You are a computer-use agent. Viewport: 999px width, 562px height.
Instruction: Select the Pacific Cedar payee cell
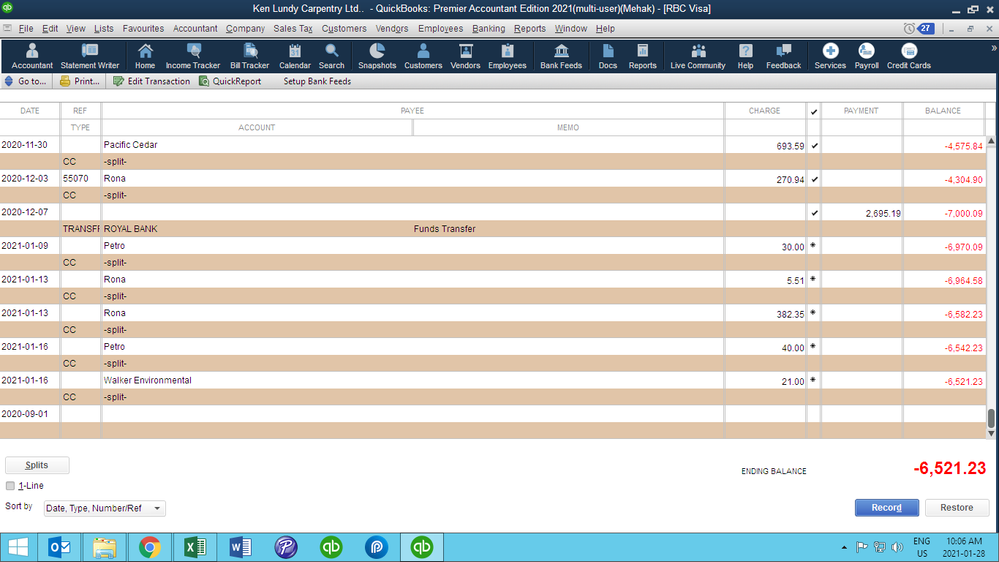tap(412, 145)
